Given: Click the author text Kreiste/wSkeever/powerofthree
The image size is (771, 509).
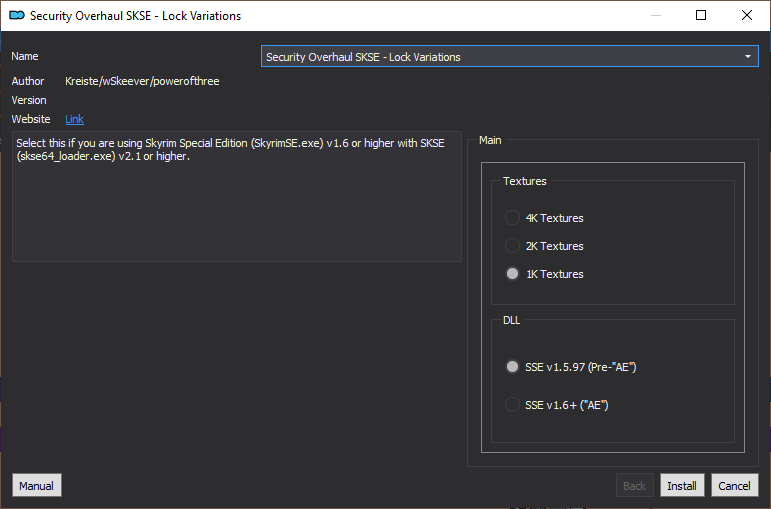Looking at the screenshot, I should coord(142,81).
